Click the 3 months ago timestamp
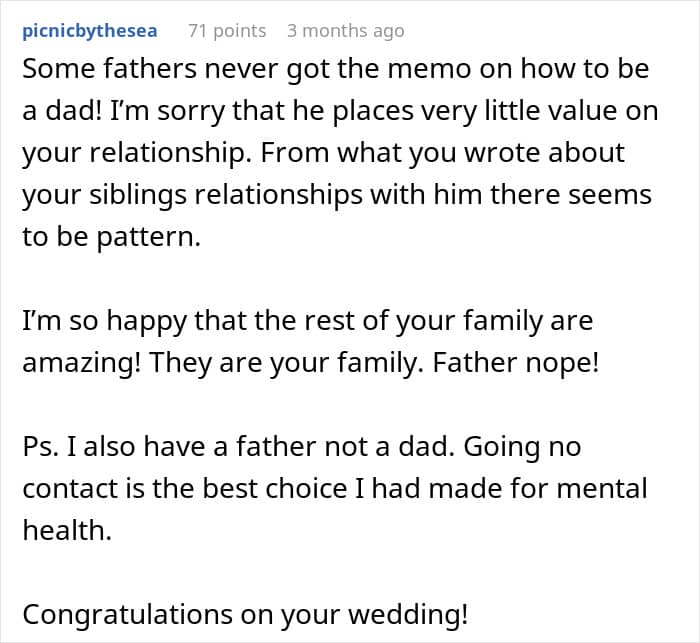The width and height of the screenshot is (700, 643). pos(345,30)
